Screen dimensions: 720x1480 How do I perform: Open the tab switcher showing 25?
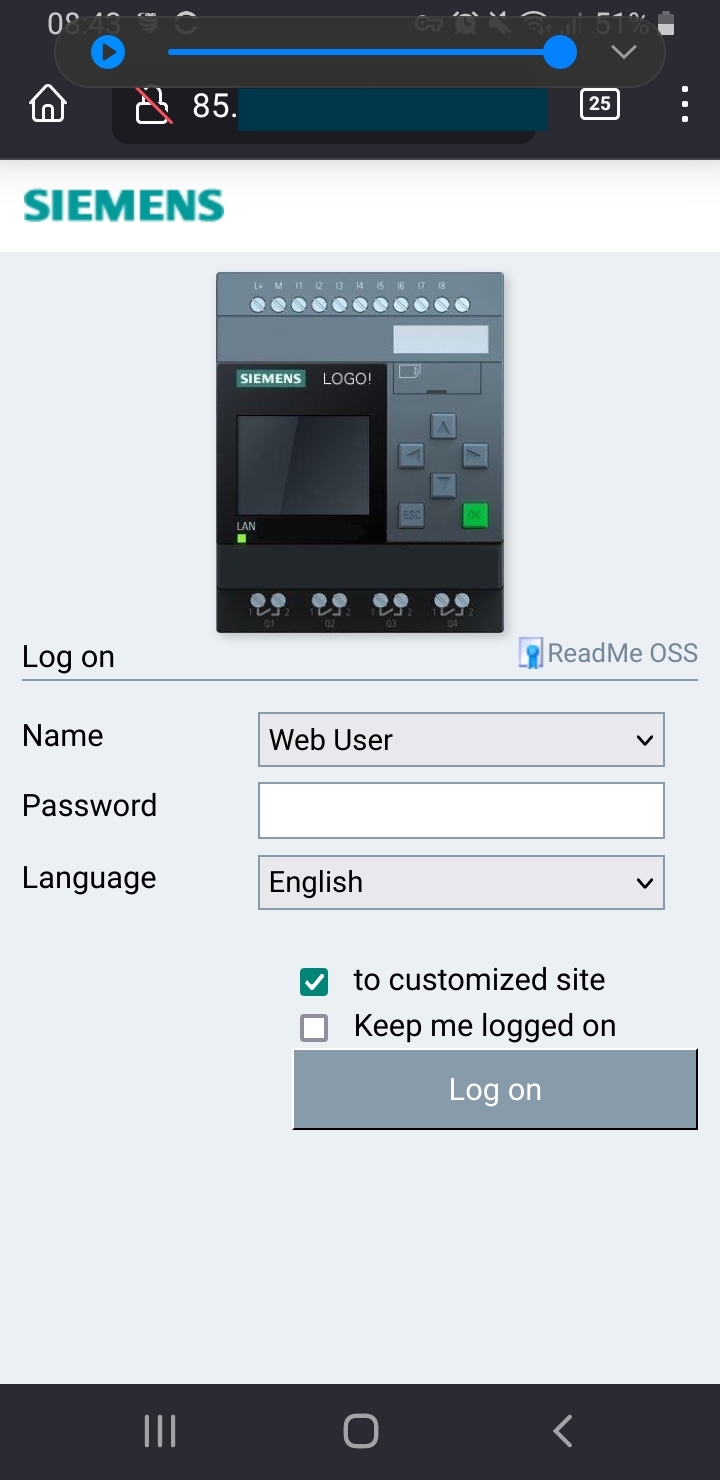coord(600,104)
